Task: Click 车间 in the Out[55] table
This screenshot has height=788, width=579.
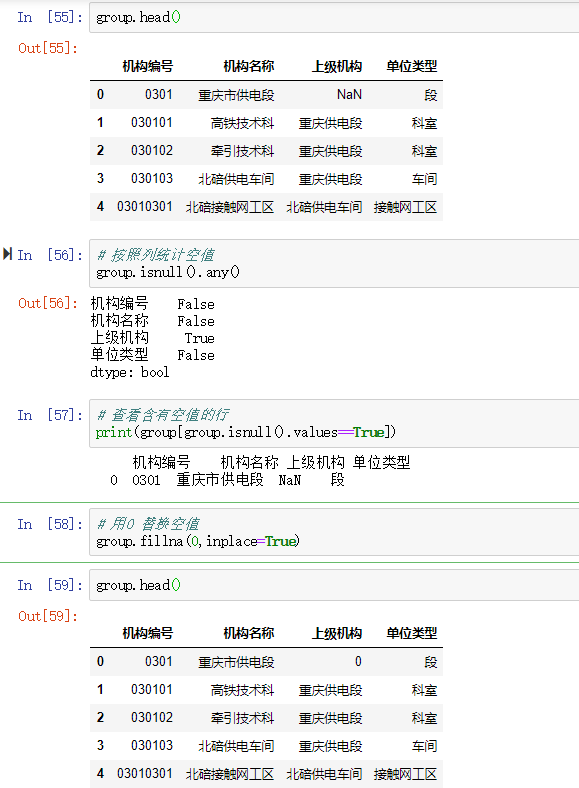Action: click(424, 179)
